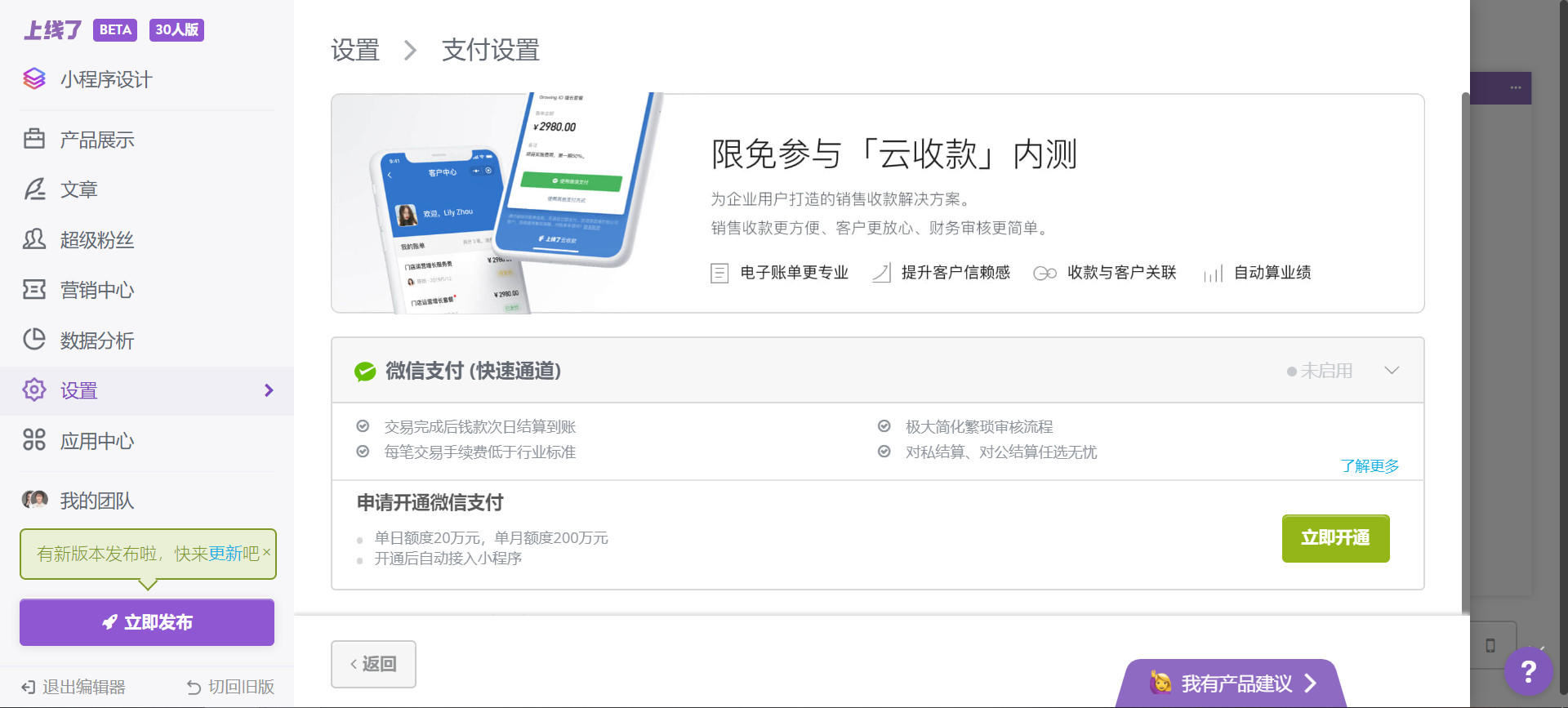Click the breadcrumb chevron after 设置

tap(410, 51)
